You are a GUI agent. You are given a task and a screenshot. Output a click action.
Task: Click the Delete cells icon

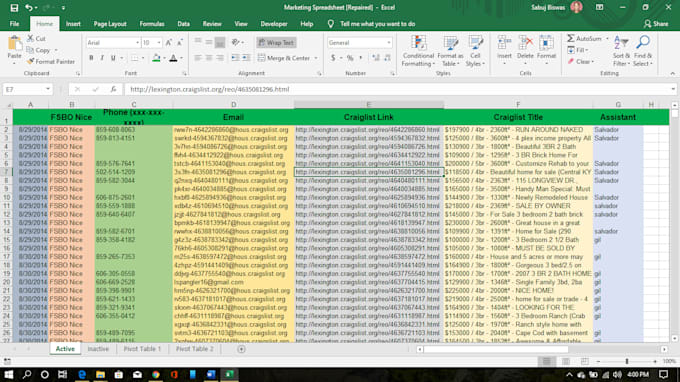pos(525,43)
